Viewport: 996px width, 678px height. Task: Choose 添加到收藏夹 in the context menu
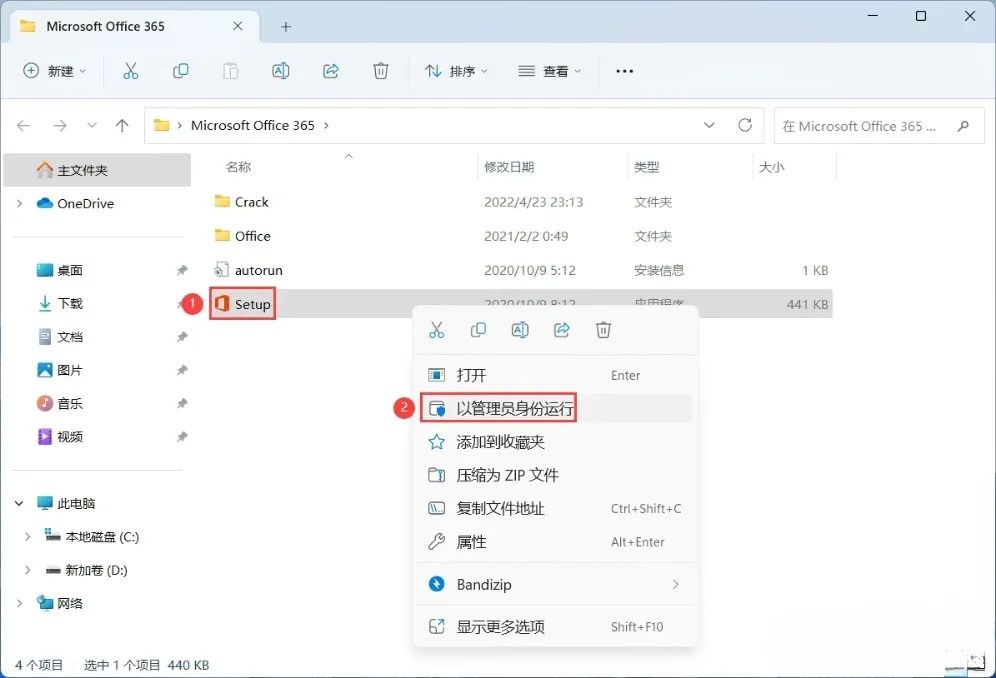[555, 442]
